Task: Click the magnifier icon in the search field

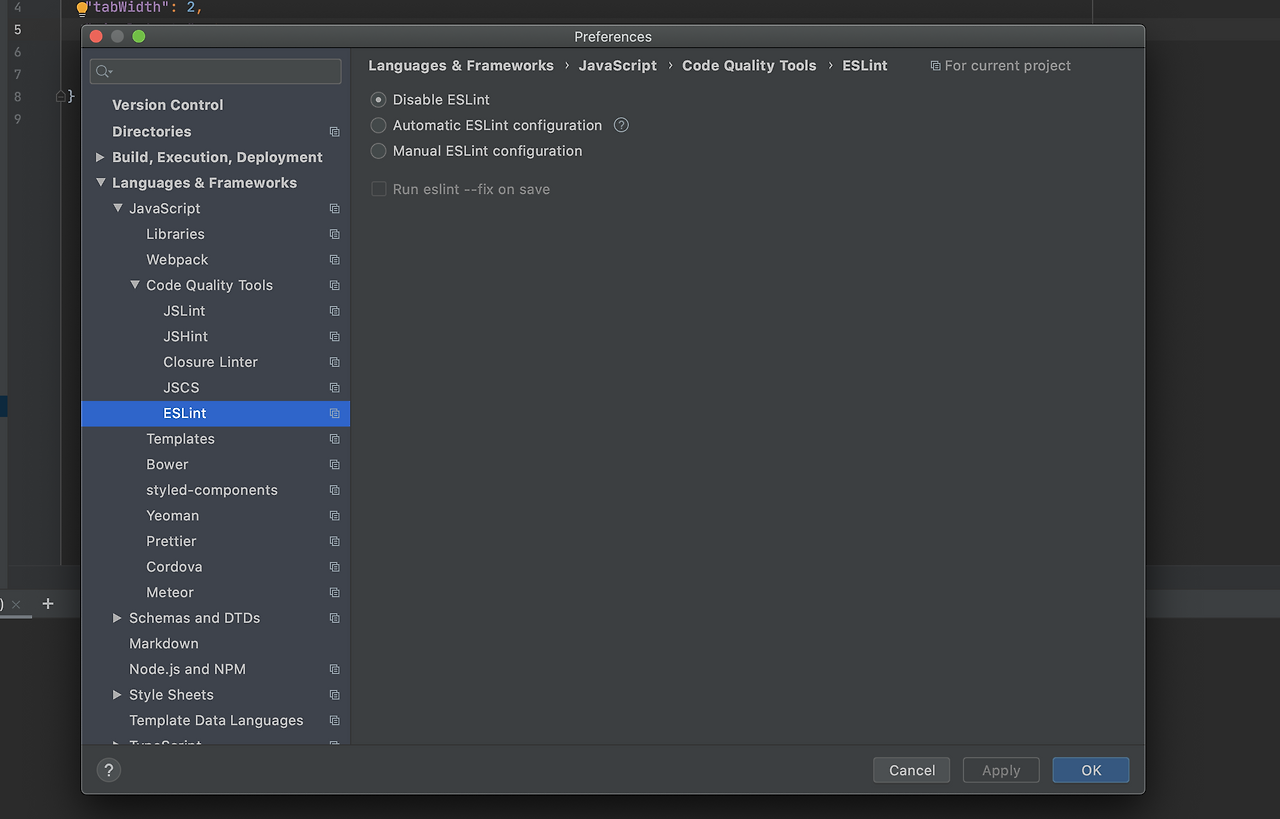Action: (104, 71)
